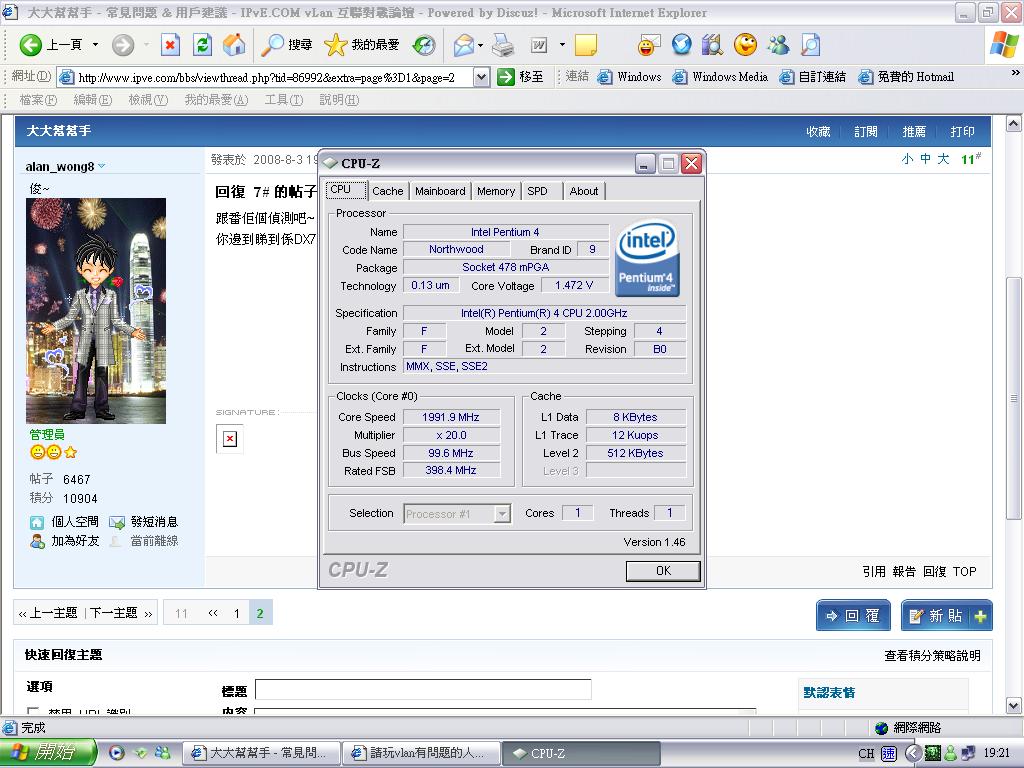The height and width of the screenshot is (768, 1024).
Task: Click the 回覆 reply button
Action: click(x=853, y=616)
